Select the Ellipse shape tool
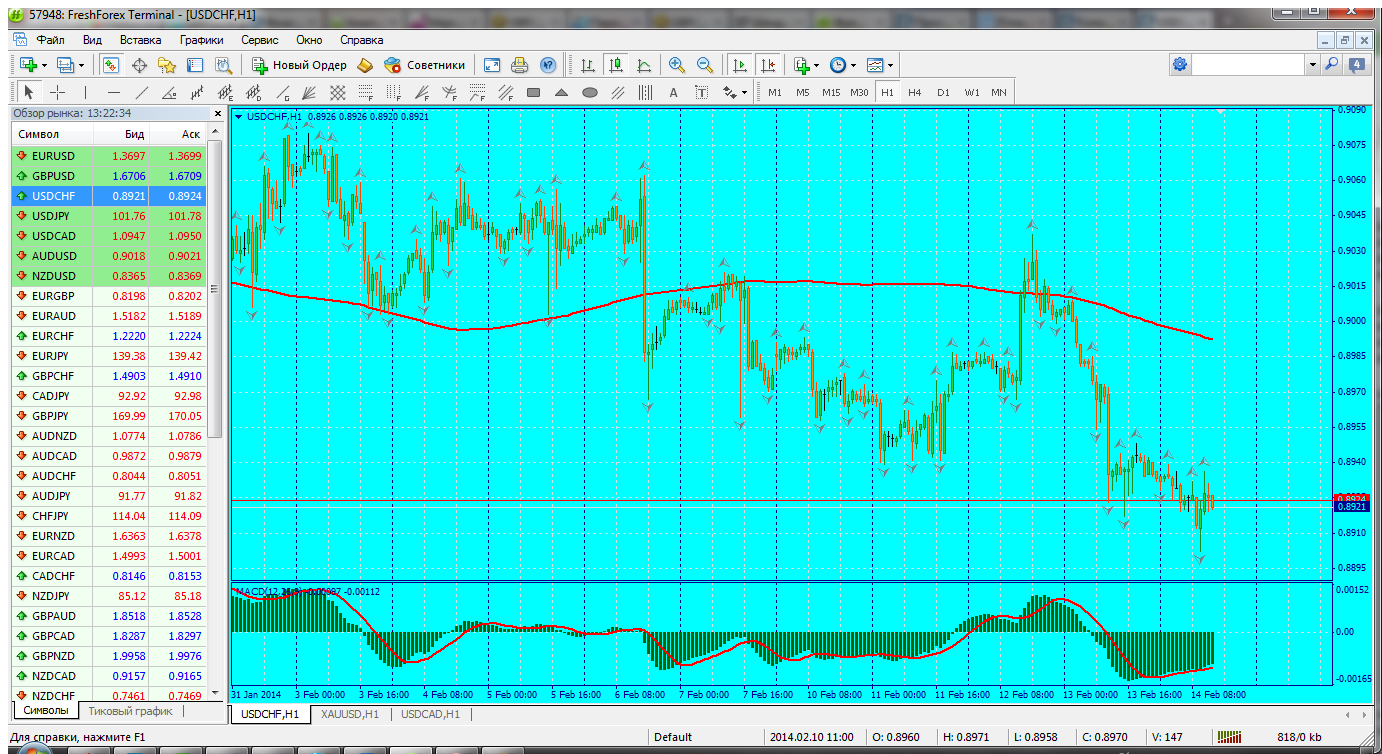Viewport: 1382px width, 754px height. coord(590,93)
